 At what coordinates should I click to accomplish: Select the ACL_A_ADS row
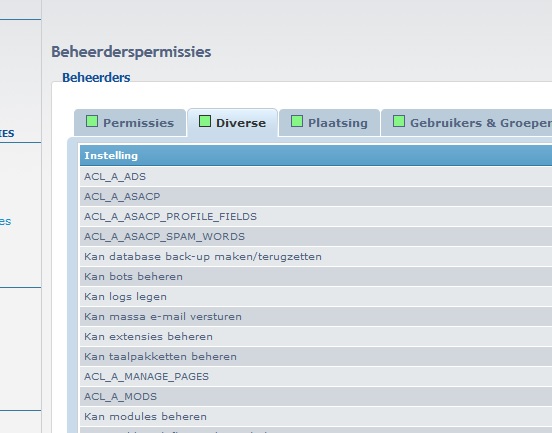[316, 176]
